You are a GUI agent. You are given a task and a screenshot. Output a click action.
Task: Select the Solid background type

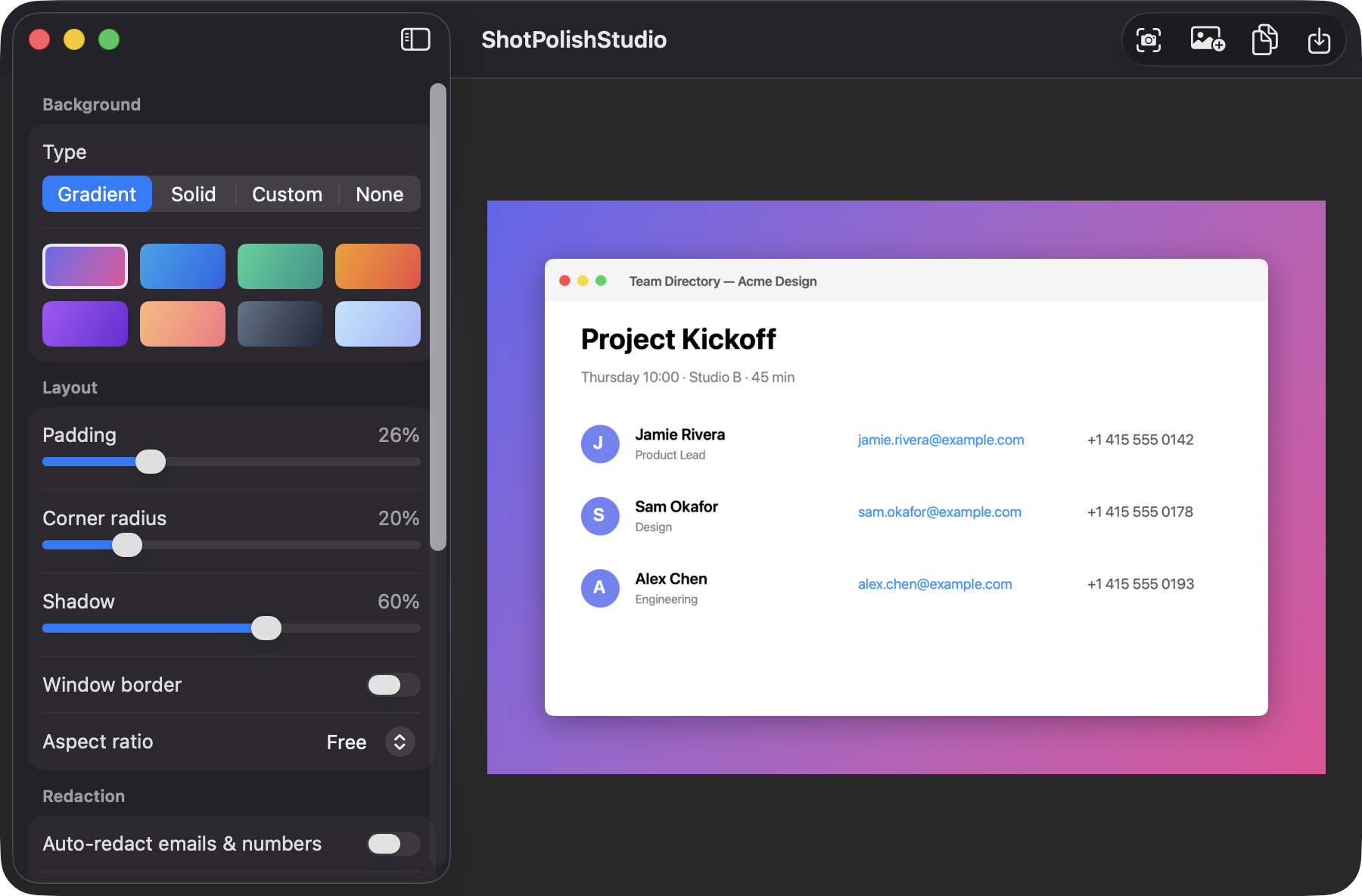tap(194, 194)
